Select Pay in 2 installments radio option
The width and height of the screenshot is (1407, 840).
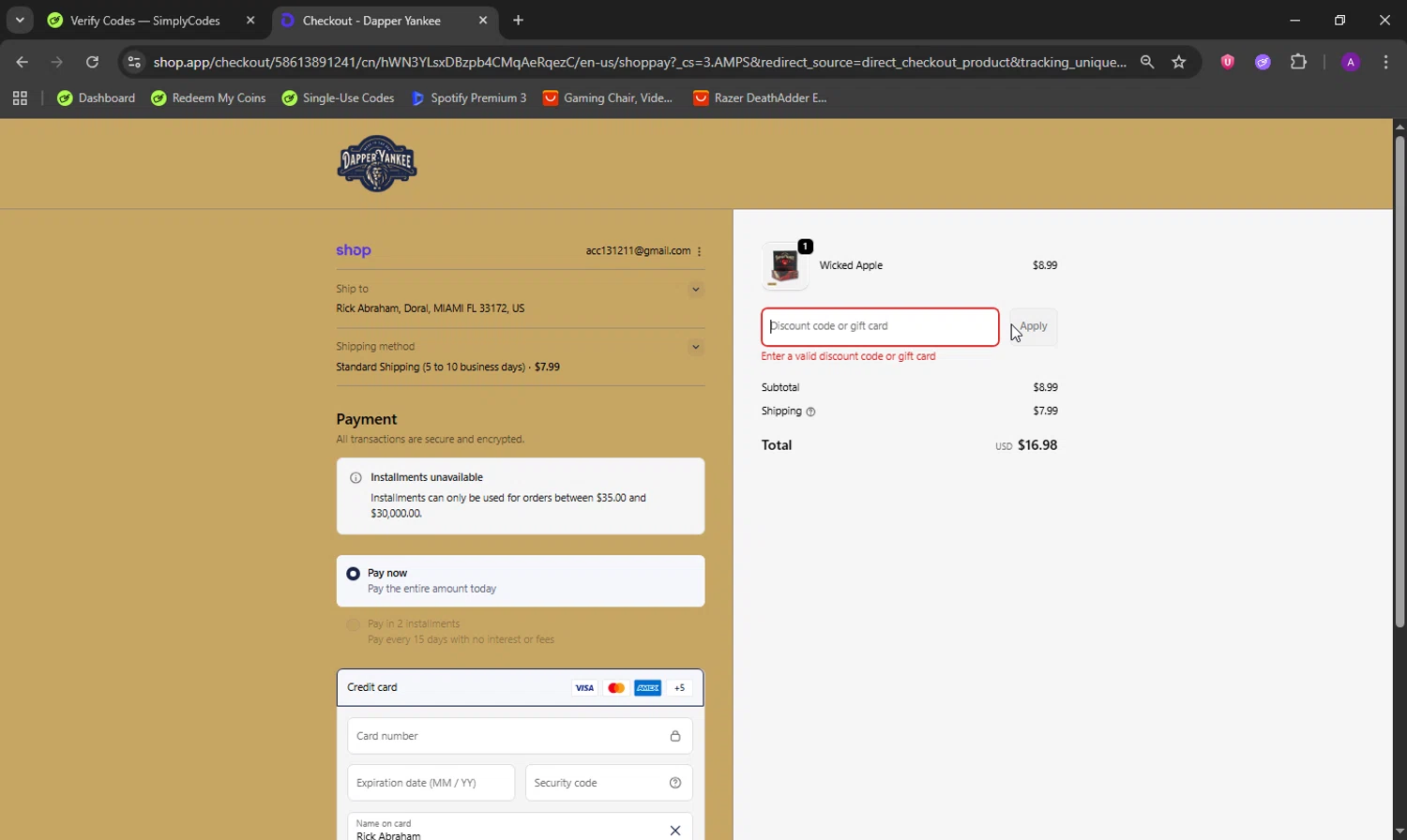(354, 624)
